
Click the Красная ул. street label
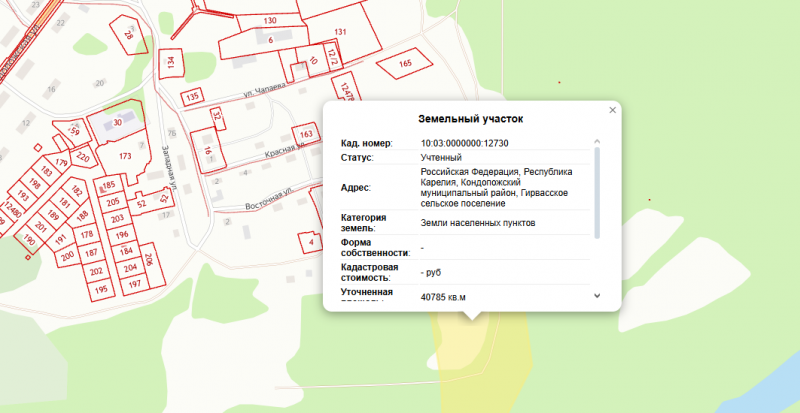284,150
